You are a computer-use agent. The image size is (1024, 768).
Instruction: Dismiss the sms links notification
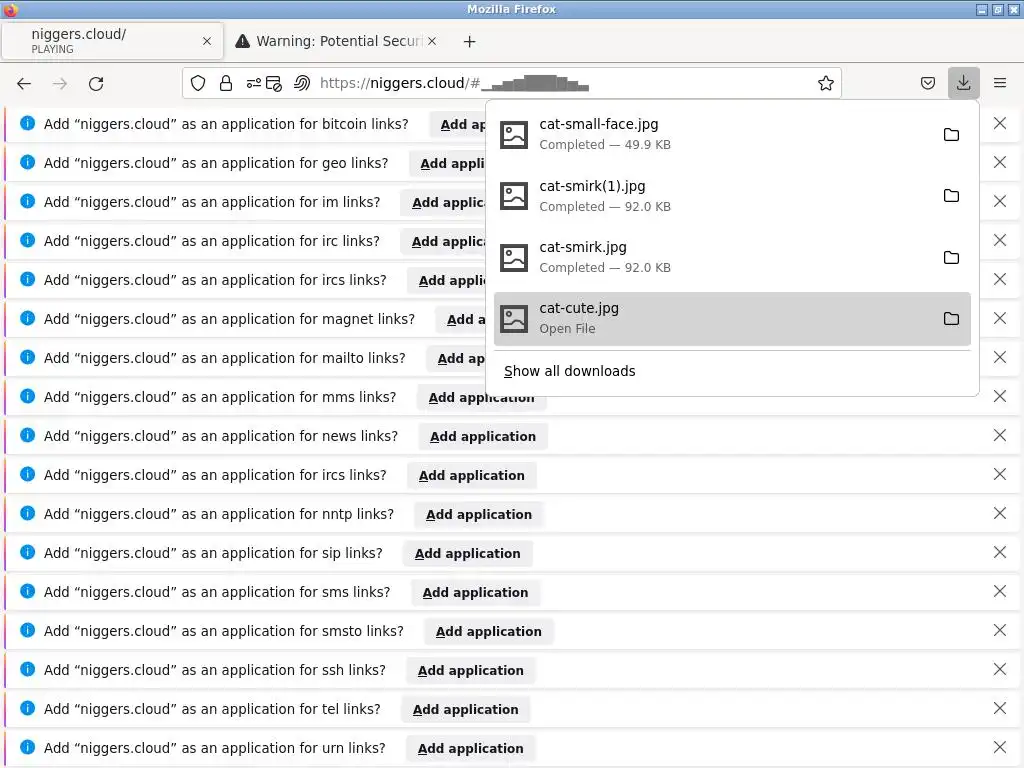click(1000, 591)
